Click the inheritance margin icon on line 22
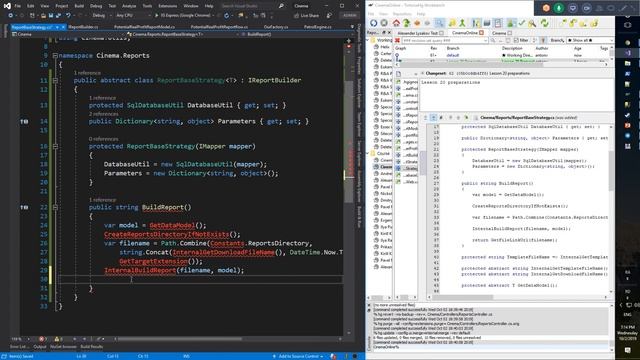Screen dimensions: 640x360 [24, 207]
